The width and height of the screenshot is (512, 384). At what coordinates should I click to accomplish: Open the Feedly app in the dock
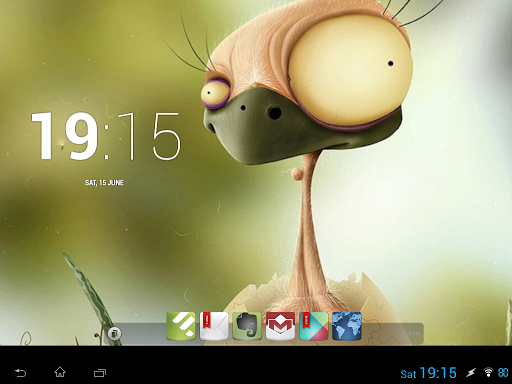181,326
